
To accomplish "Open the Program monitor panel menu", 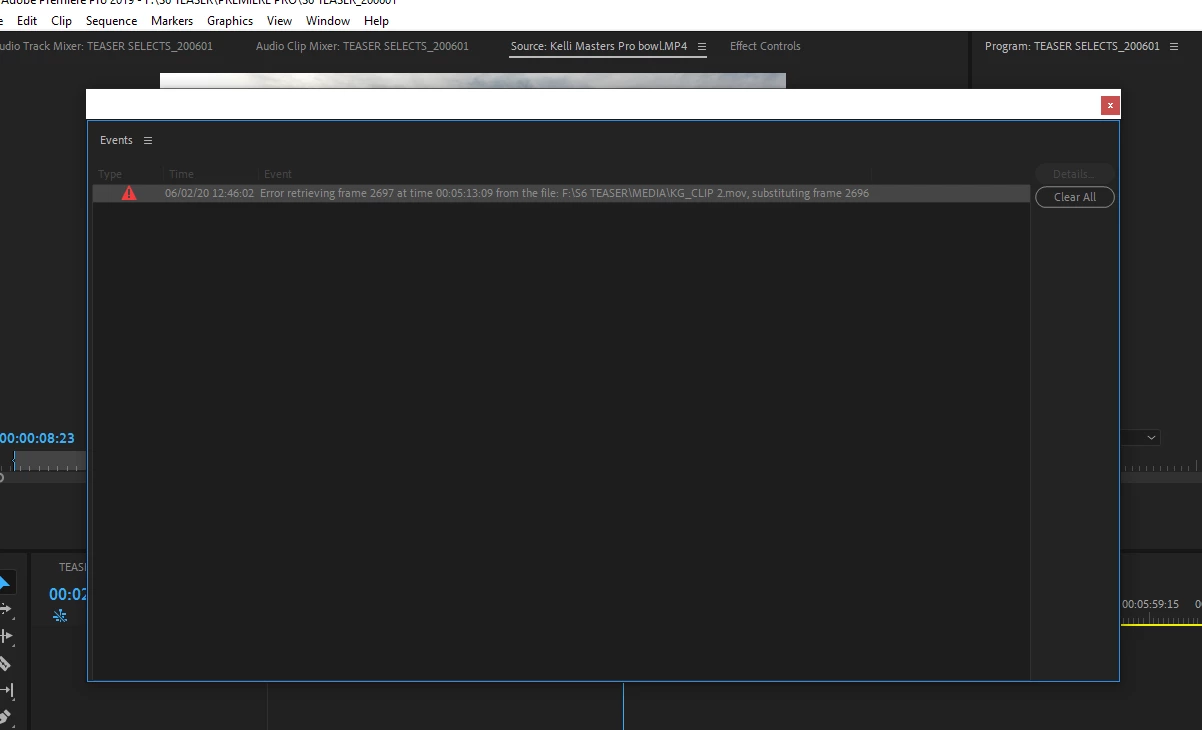I will pyautogui.click(x=1175, y=46).
